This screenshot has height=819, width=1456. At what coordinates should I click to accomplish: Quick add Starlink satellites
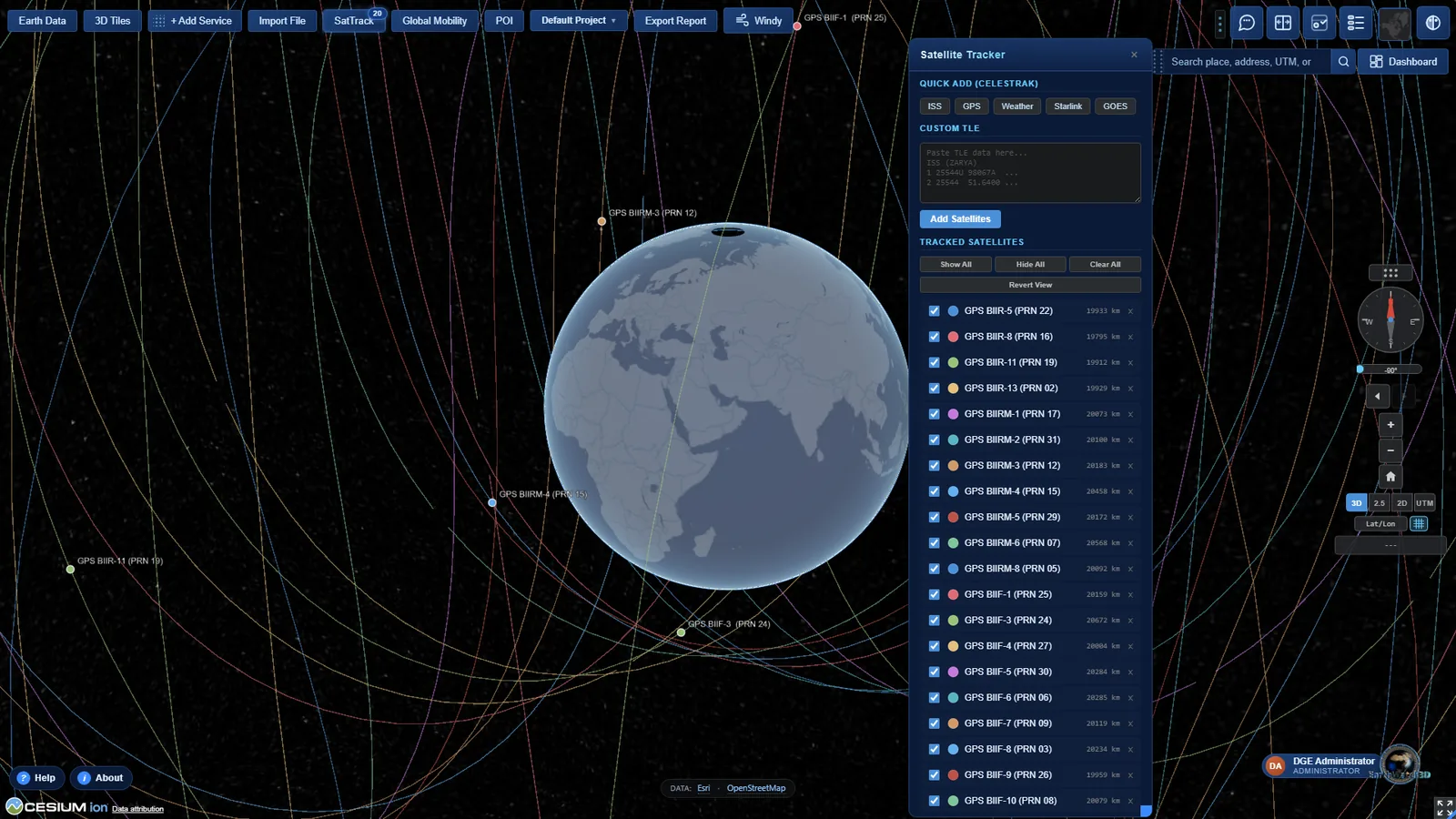tap(1067, 106)
